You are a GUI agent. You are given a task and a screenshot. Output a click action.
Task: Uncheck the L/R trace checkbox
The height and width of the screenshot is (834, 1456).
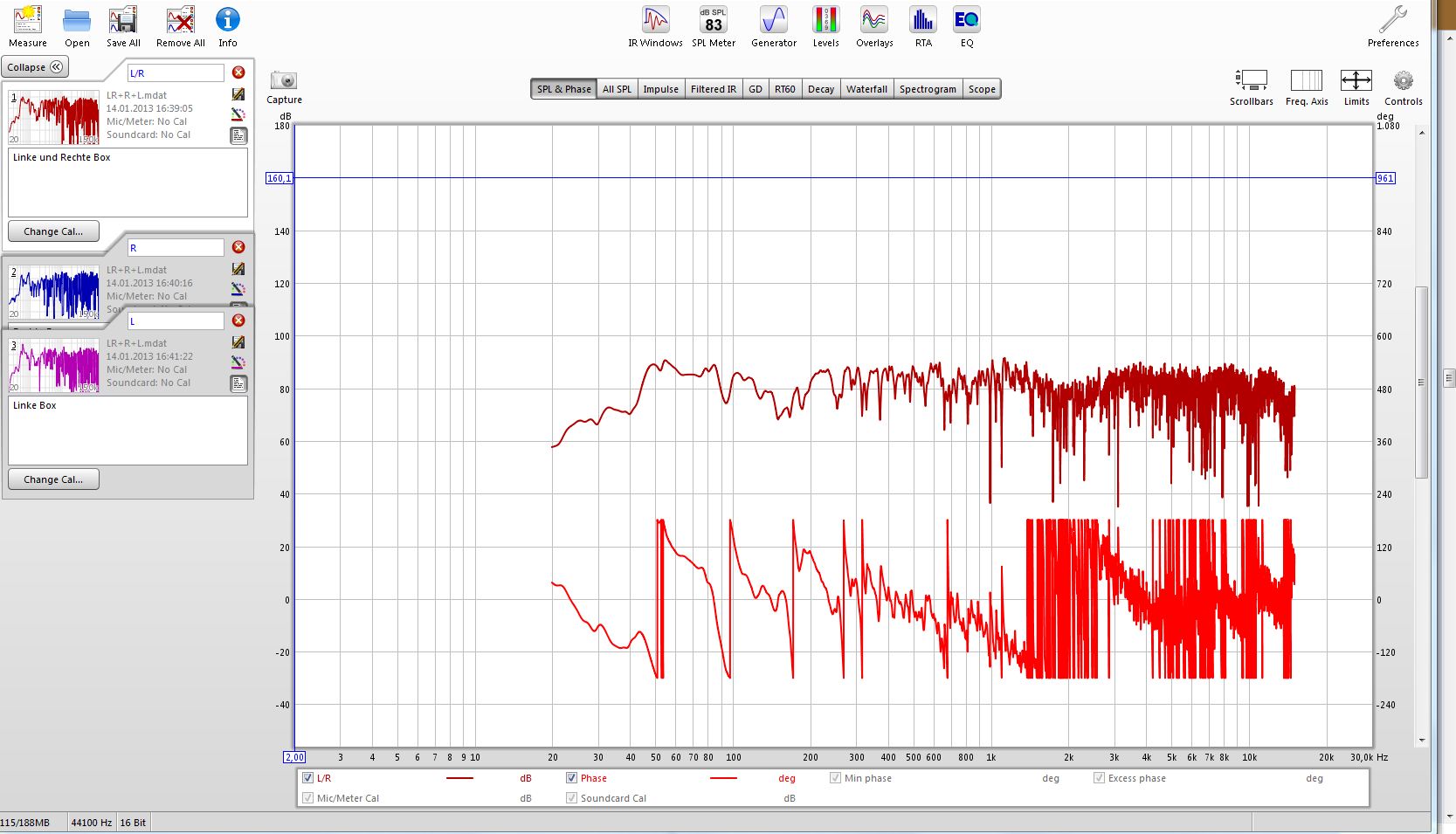pos(307,777)
